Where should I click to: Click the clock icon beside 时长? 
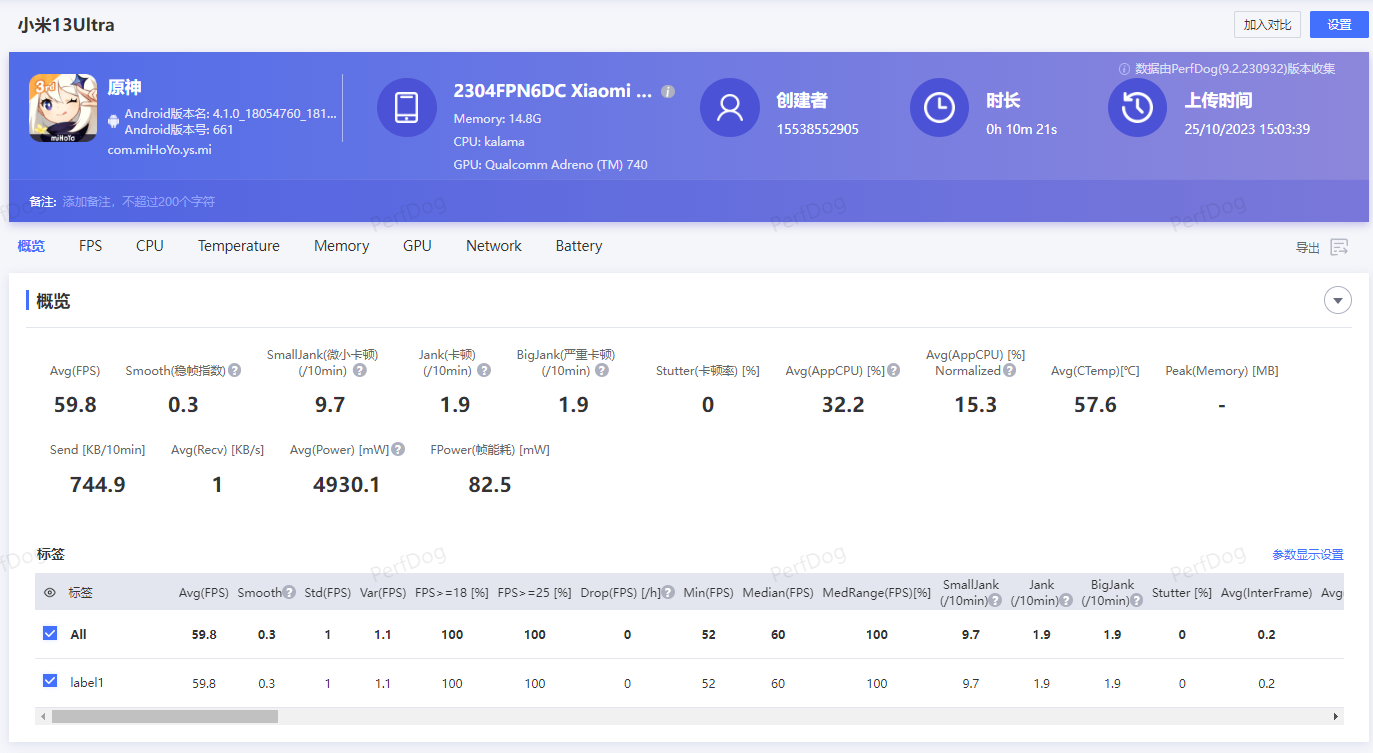coord(939,108)
